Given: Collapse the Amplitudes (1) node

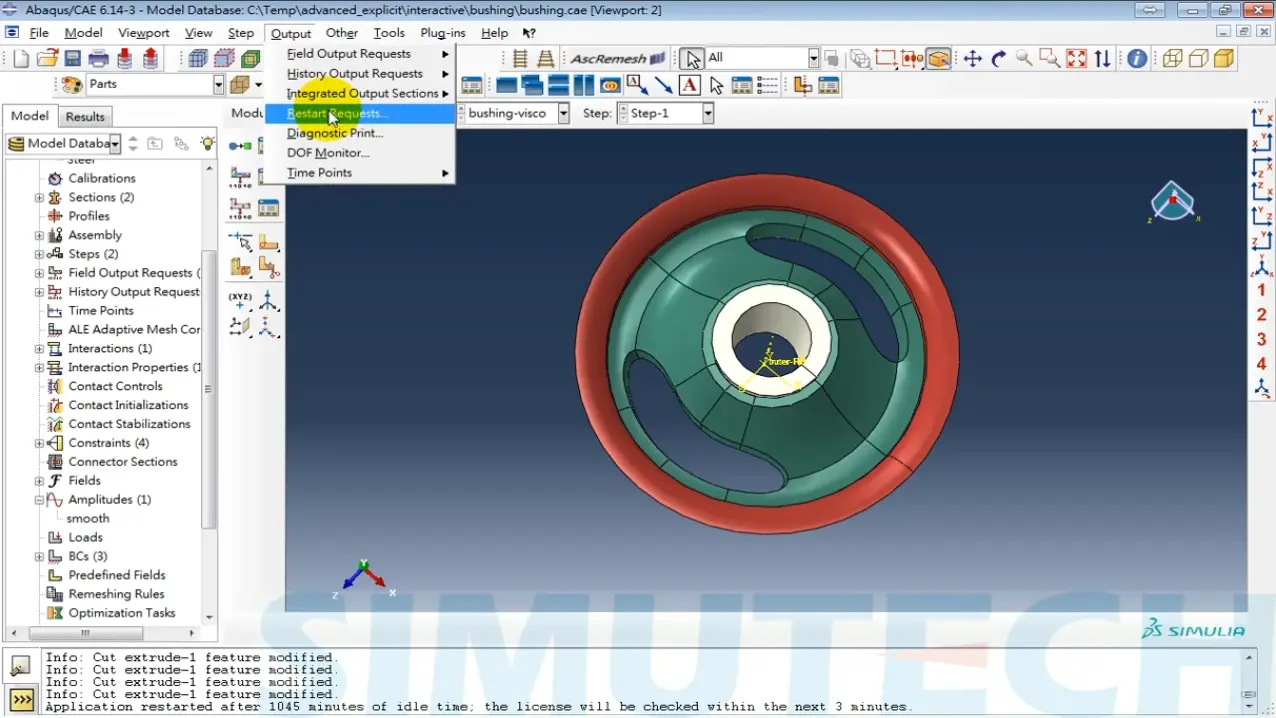Looking at the screenshot, I should [39, 500].
